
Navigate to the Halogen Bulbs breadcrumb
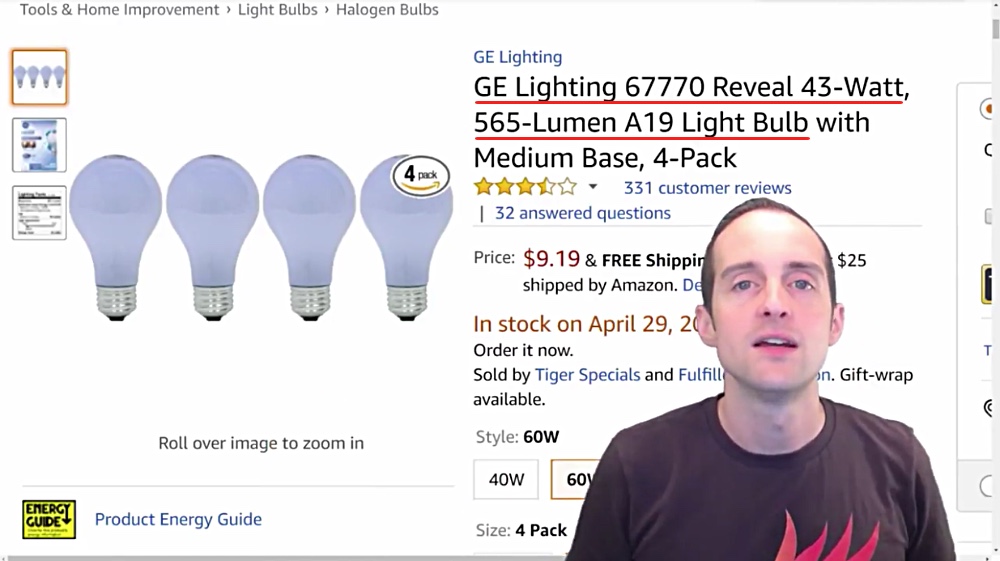(x=387, y=10)
